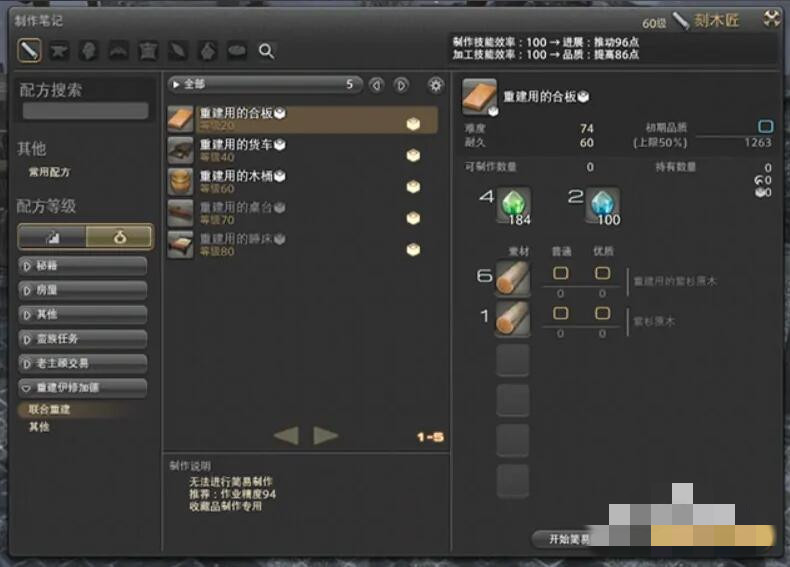
Task: Select the 联合重建 subcategory
Action: (x=49, y=409)
